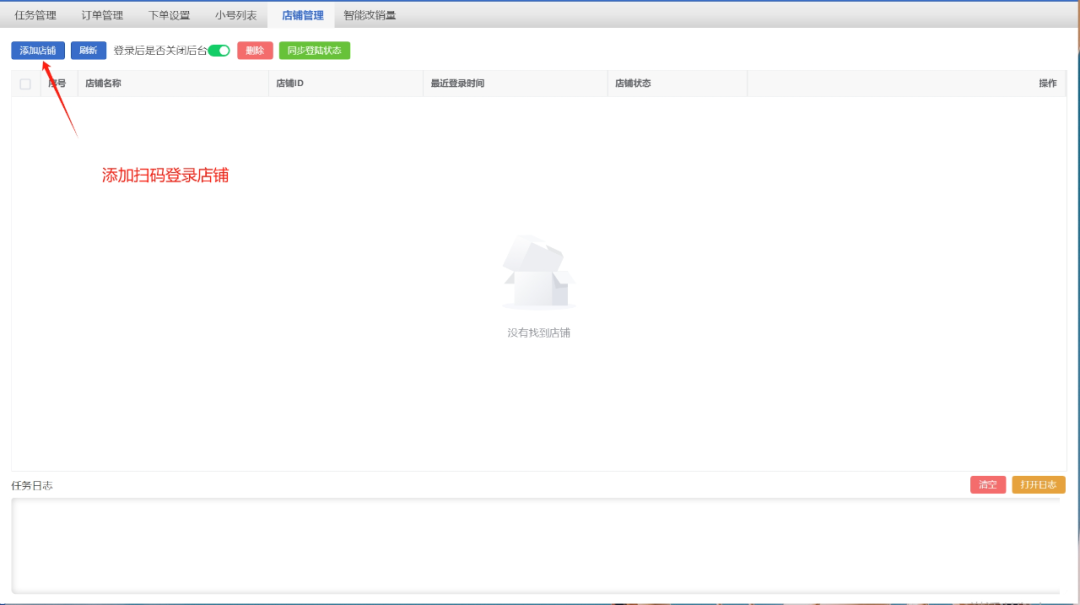Image resolution: width=1080 pixels, height=605 pixels.
Task: Click inside the 任务日志 text area
Action: click(x=536, y=546)
